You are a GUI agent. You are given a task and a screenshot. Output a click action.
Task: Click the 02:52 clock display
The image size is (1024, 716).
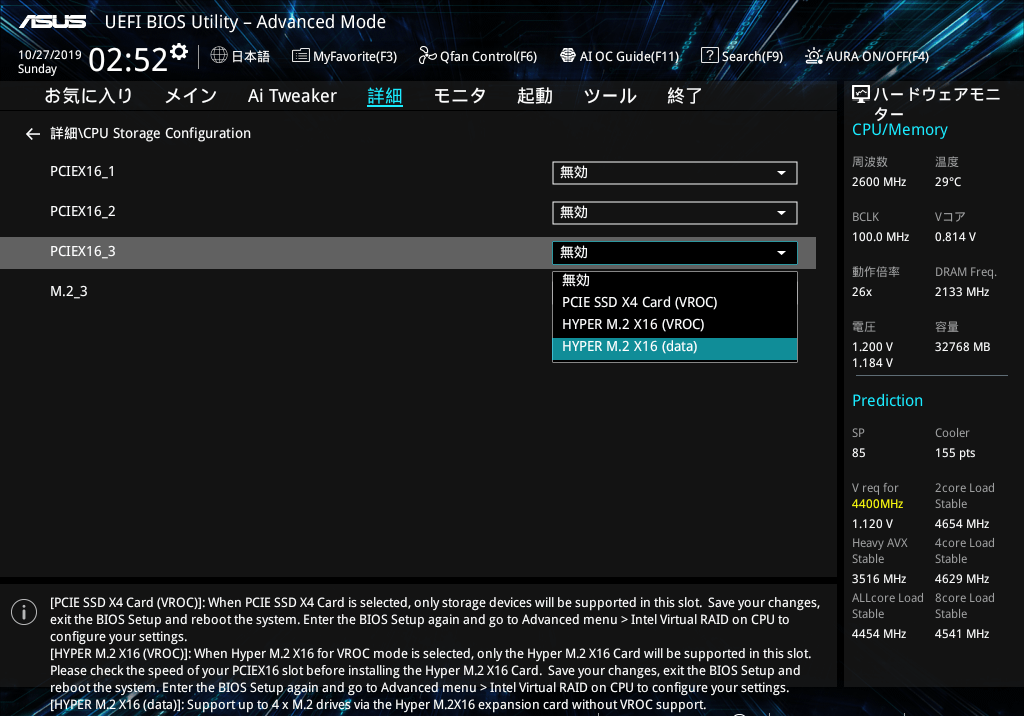pyautogui.click(x=128, y=60)
